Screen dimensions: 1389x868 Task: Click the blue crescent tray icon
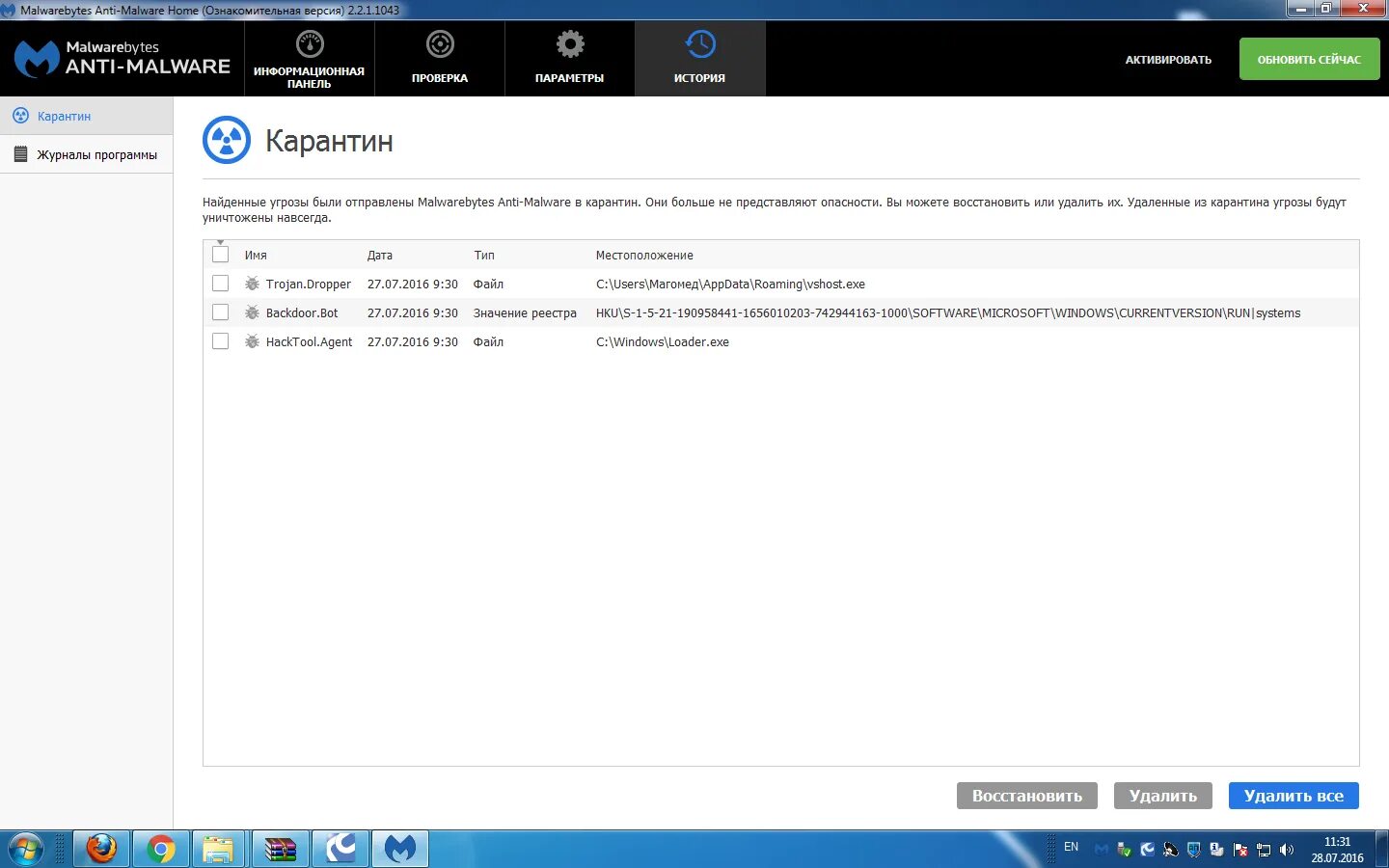1148,850
